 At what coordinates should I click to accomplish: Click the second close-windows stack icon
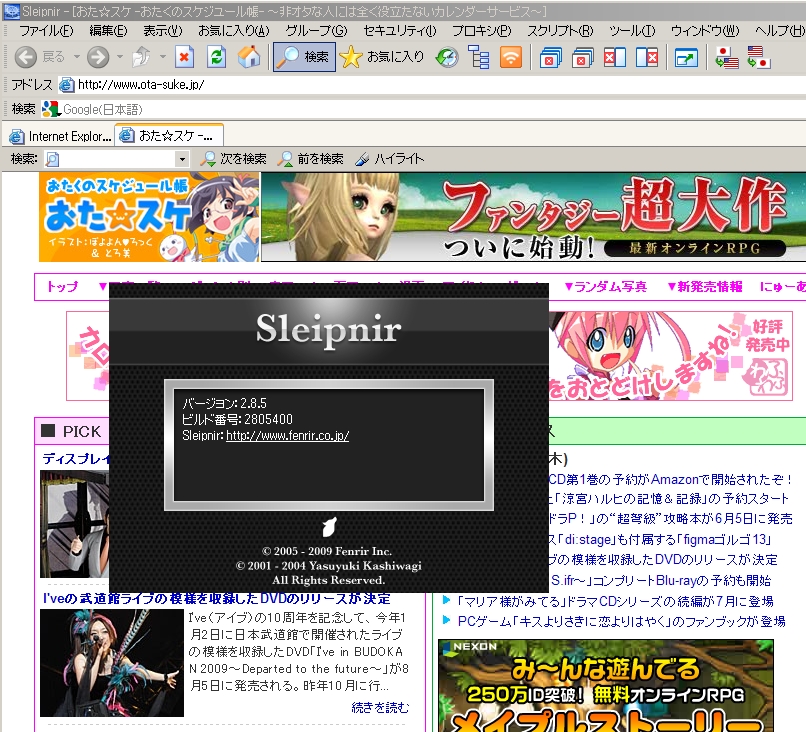pyautogui.click(x=582, y=57)
